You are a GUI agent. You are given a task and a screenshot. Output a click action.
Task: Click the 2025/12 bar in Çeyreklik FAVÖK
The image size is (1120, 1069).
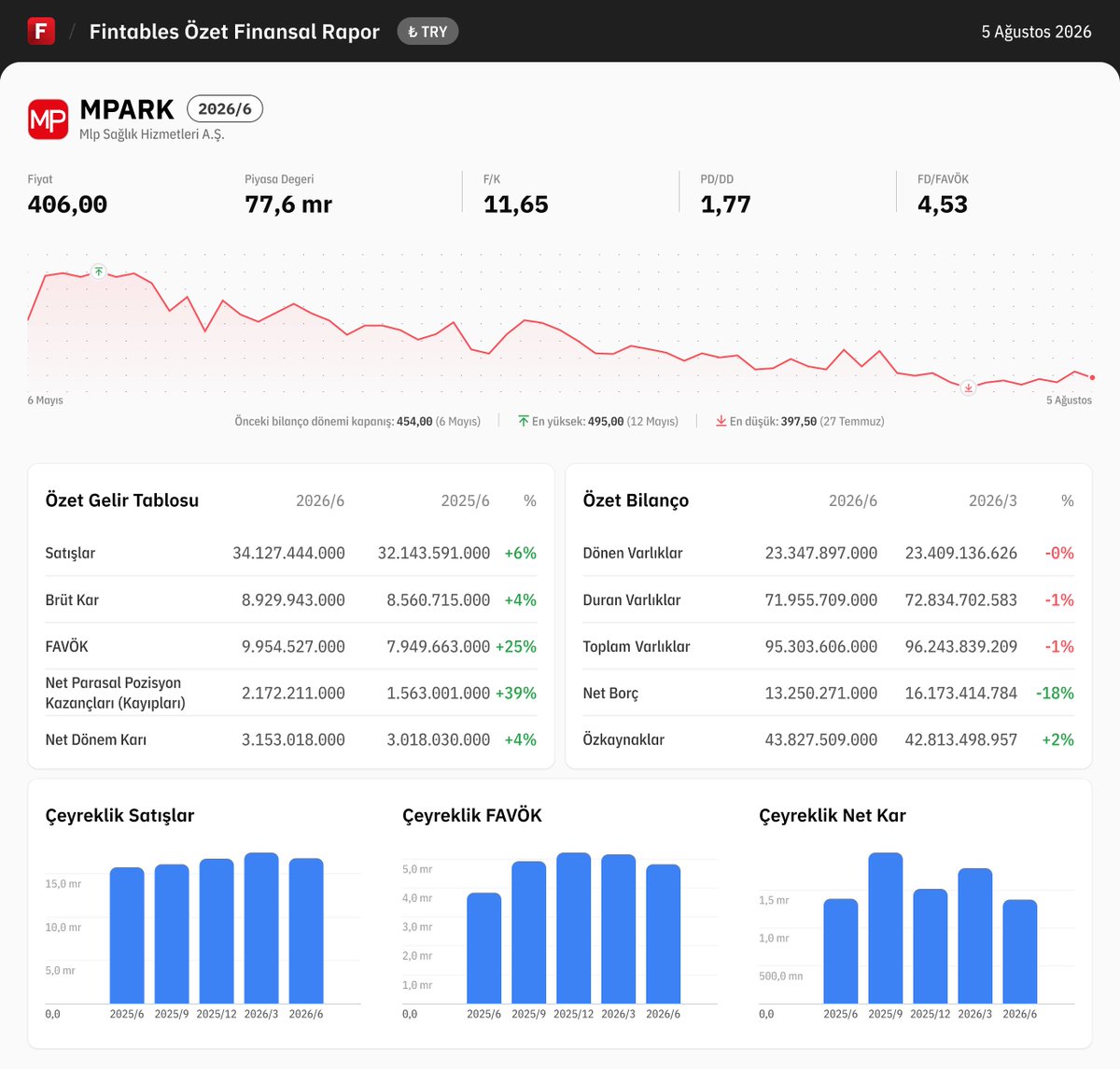574,928
